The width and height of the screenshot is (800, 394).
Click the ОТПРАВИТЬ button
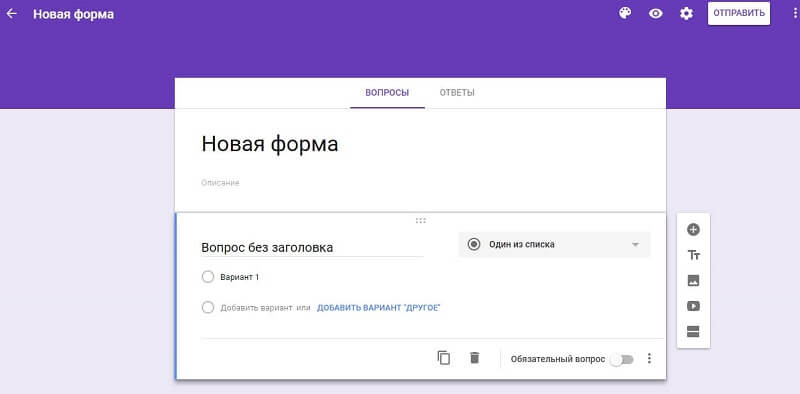click(739, 13)
